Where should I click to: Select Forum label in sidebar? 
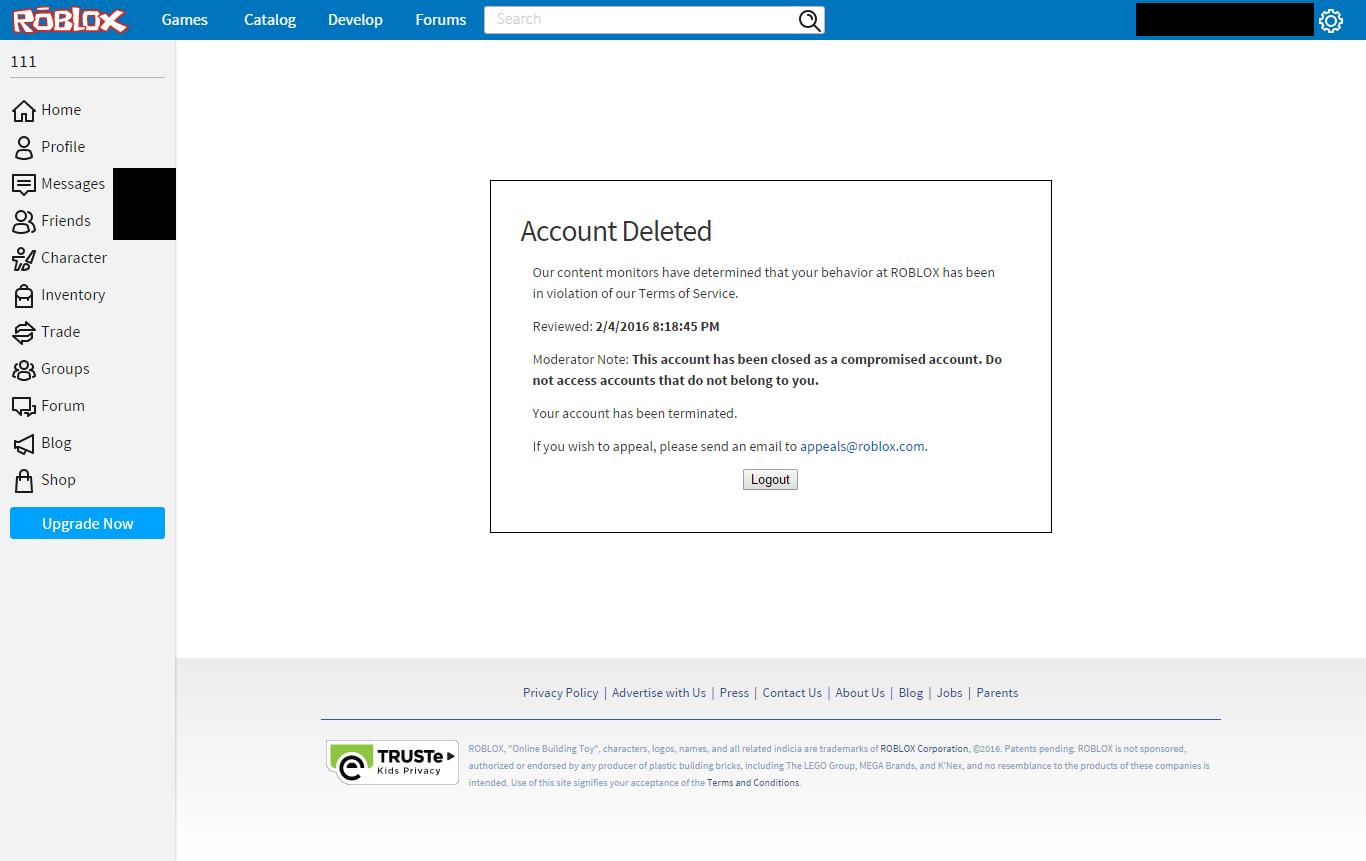(x=63, y=406)
